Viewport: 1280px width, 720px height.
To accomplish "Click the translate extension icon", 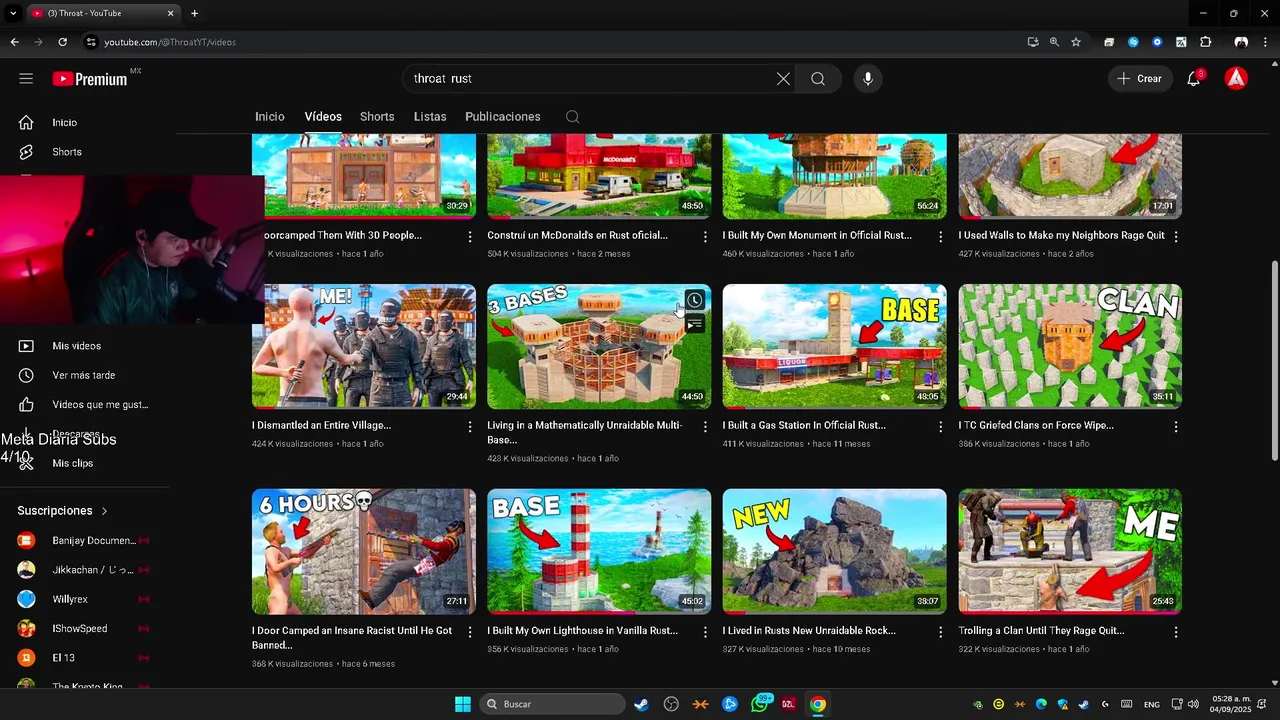I will coord(1181,42).
